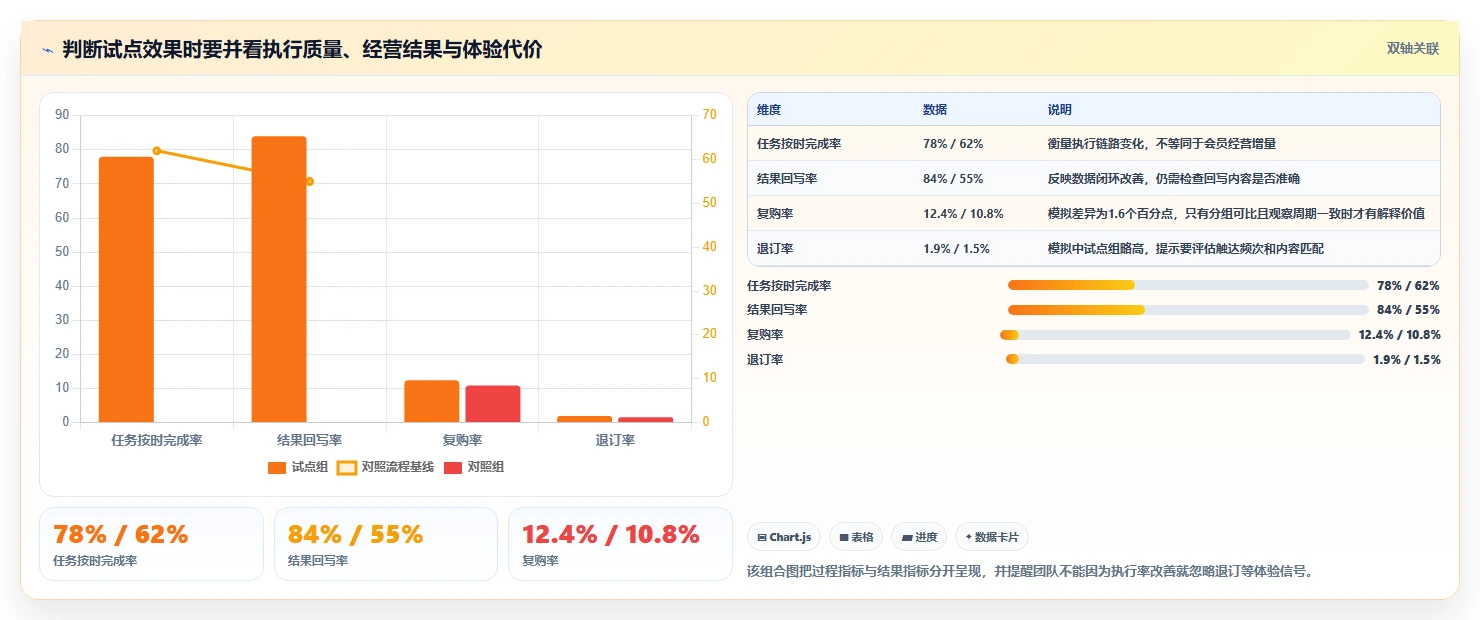Image resolution: width=1480 pixels, height=620 pixels.
Task: Click the lightning icon beside the title
Action: click(x=47, y=50)
